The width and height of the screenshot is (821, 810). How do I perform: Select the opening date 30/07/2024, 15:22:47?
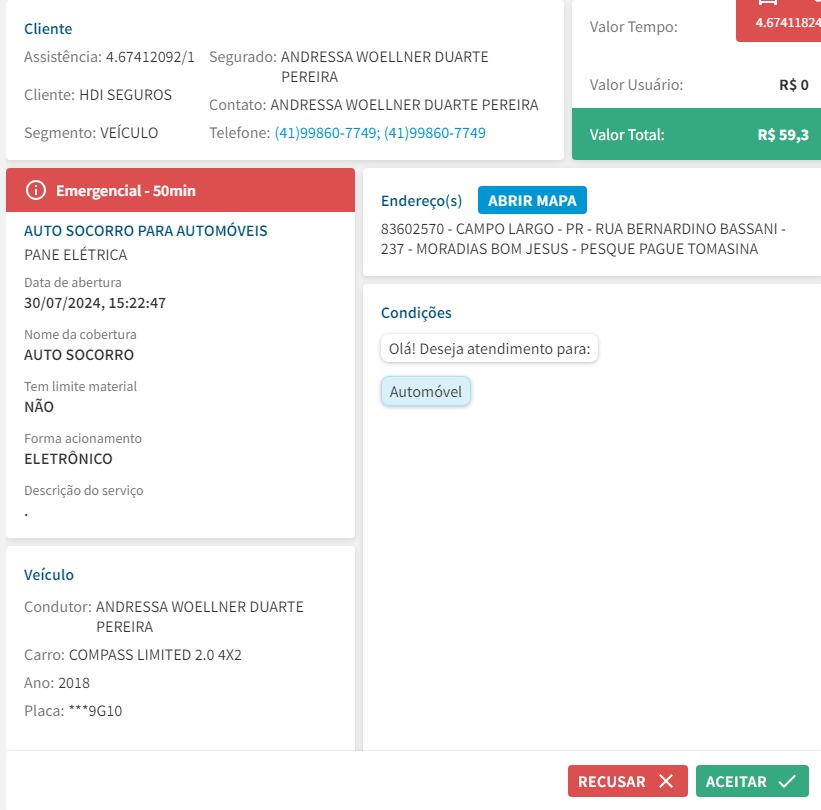(95, 303)
